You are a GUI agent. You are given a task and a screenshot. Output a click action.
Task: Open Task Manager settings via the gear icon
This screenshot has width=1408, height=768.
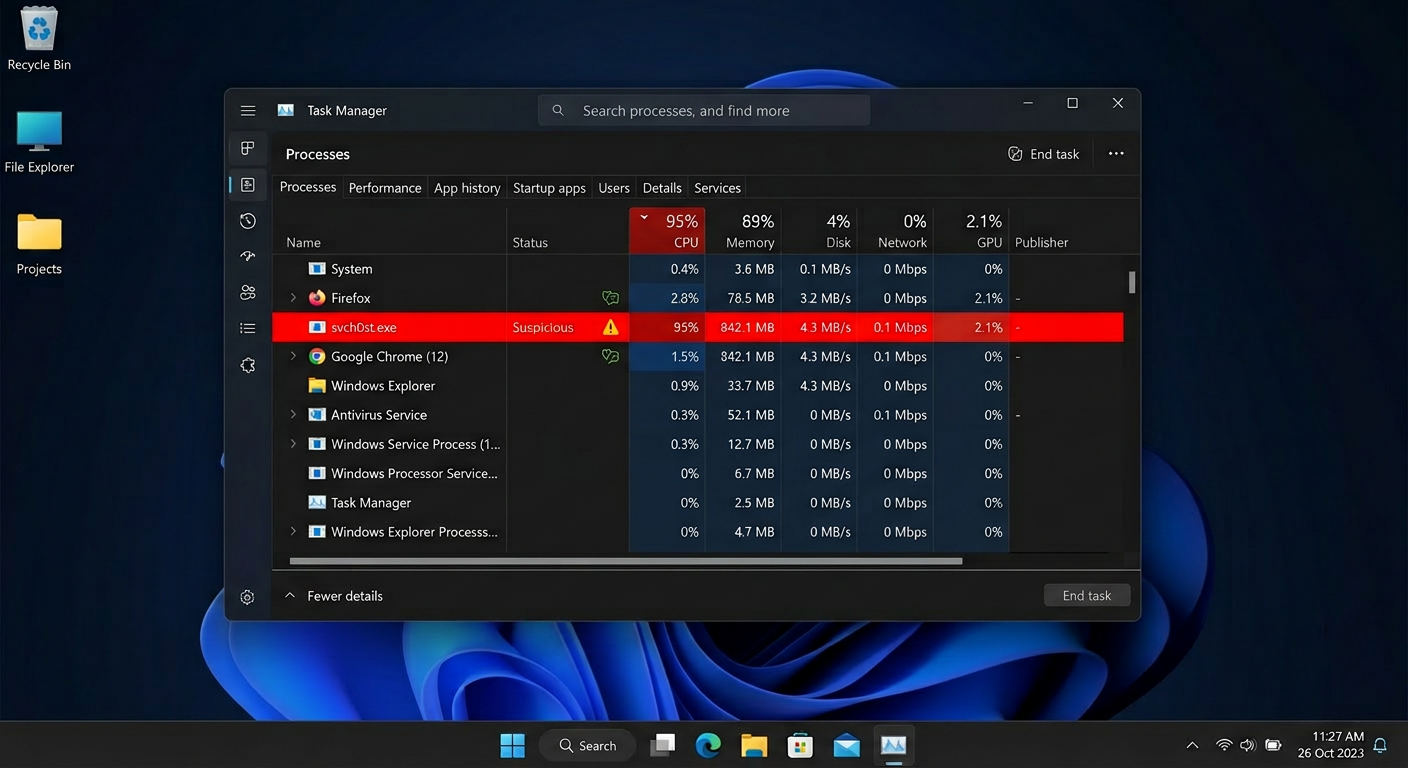(x=247, y=596)
